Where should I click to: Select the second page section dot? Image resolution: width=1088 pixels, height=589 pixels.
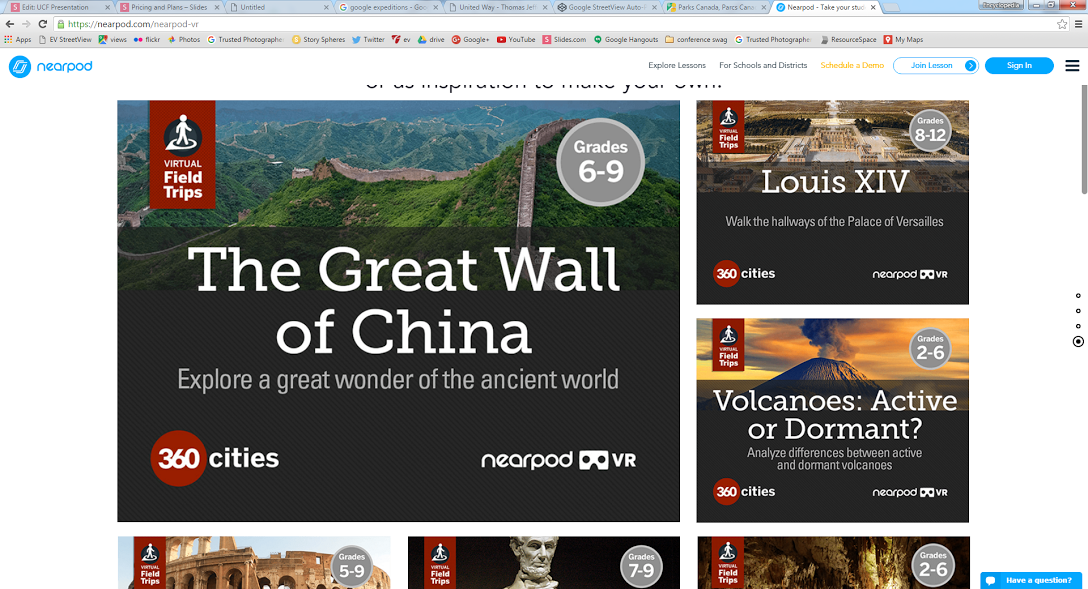(1078, 311)
